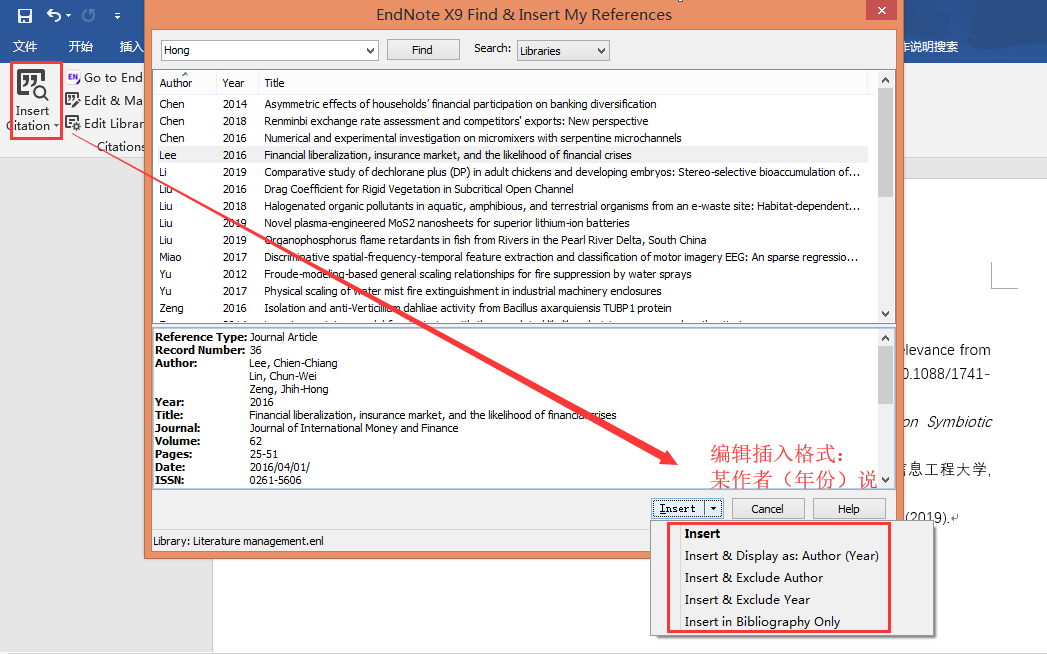Select the Li 2019 dechlorane plus reference

tap(511, 172)
